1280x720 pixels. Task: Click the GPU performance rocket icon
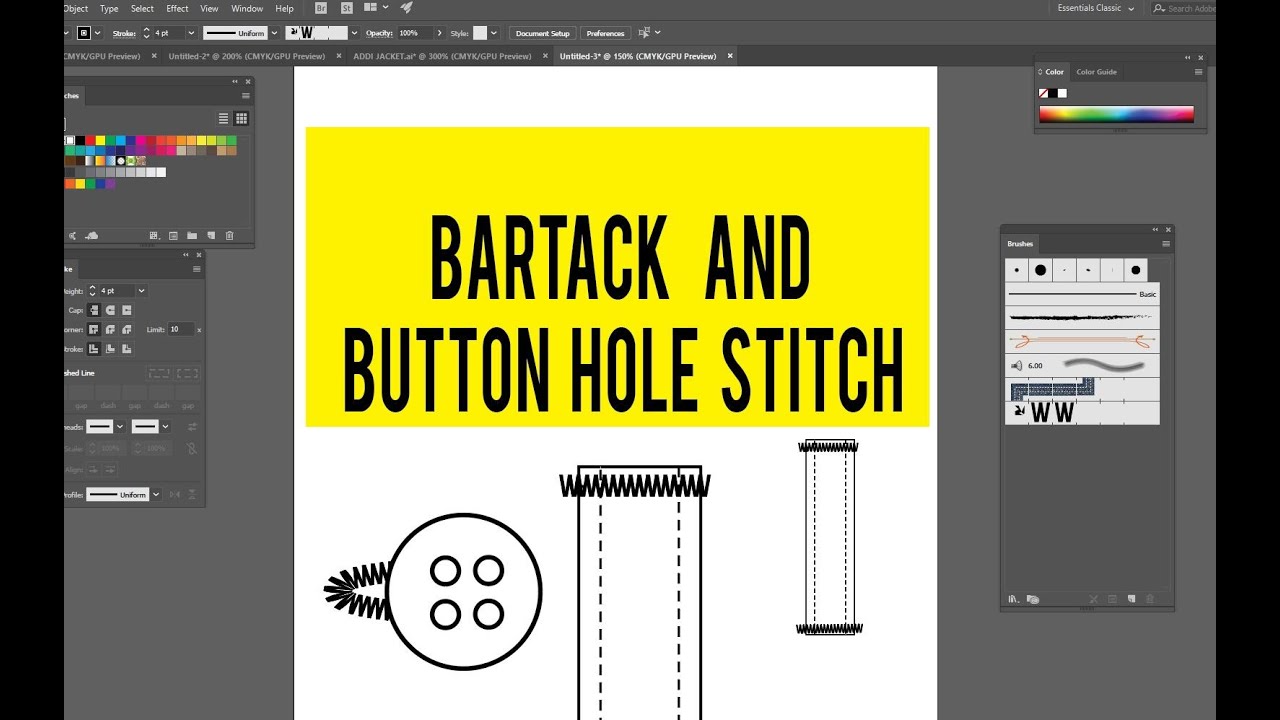tap(406, 8)
